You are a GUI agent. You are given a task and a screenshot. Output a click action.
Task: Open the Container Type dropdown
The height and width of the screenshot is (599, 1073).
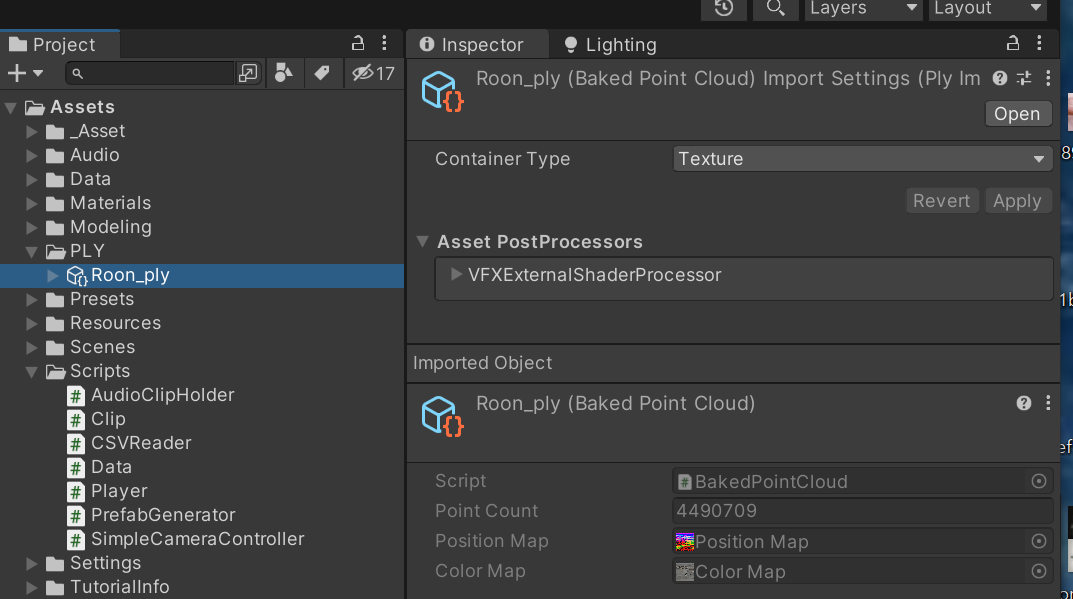click(862, 159)
